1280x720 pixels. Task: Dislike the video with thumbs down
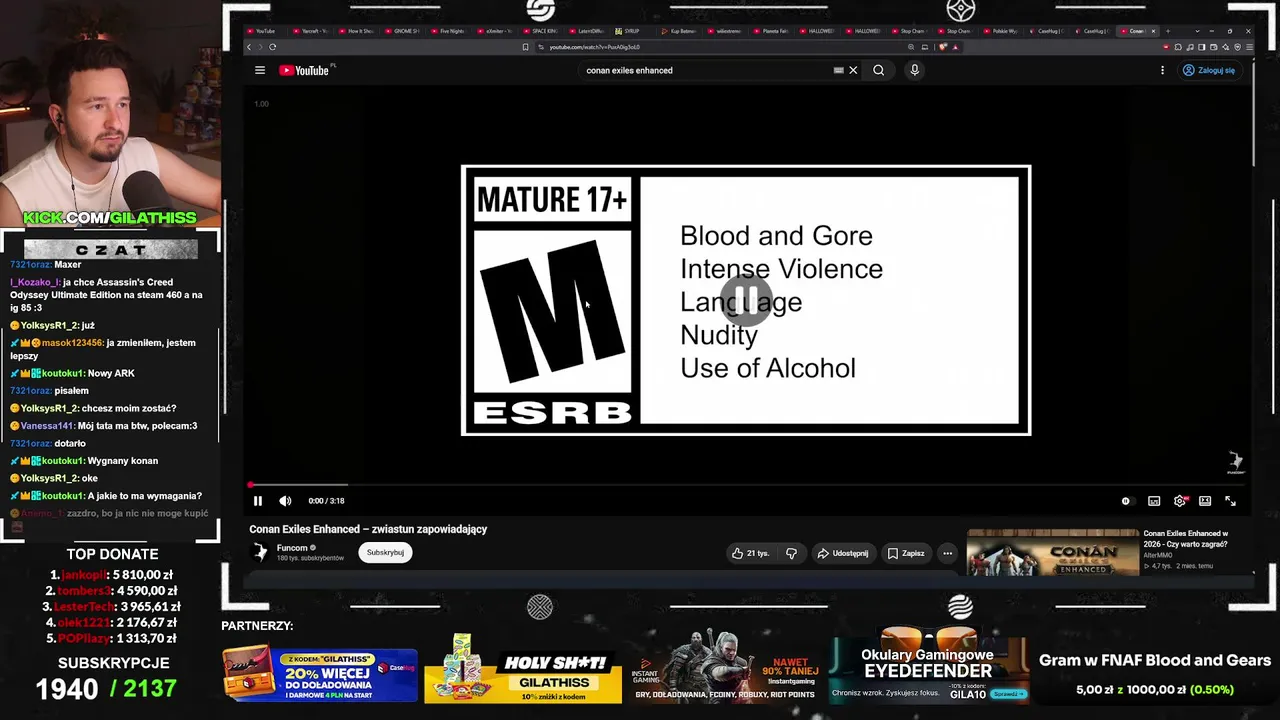(791, 553)
